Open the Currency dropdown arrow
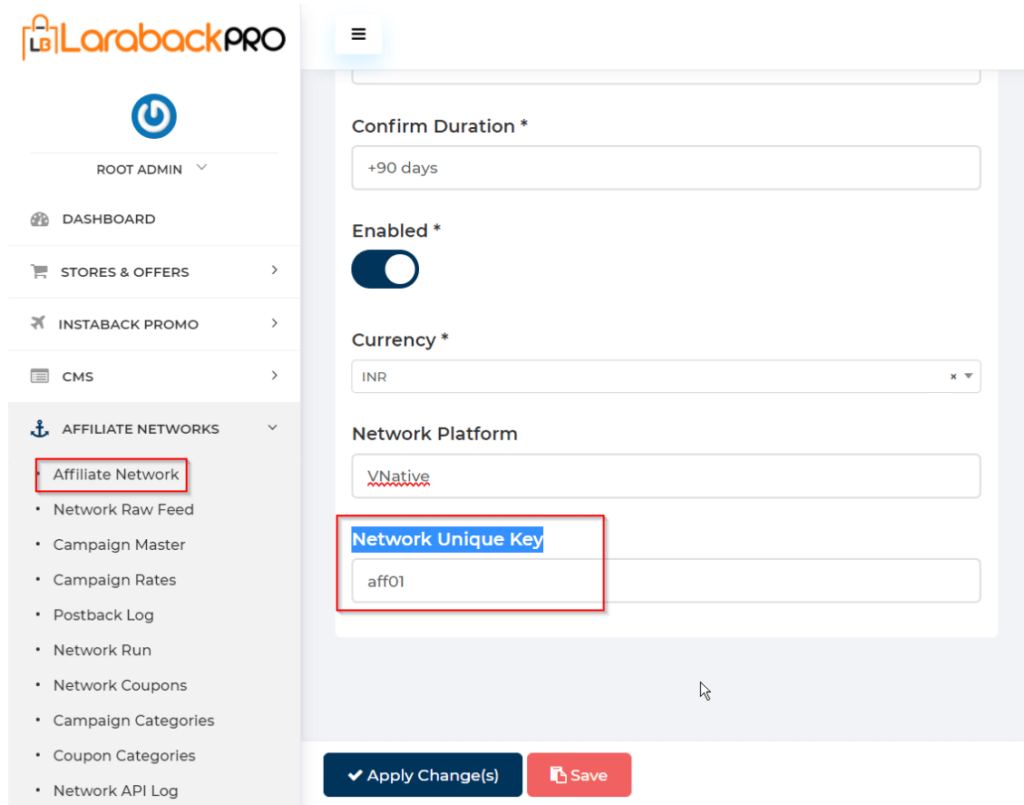This screenshot has width=1024, height=805. point(968,376)
